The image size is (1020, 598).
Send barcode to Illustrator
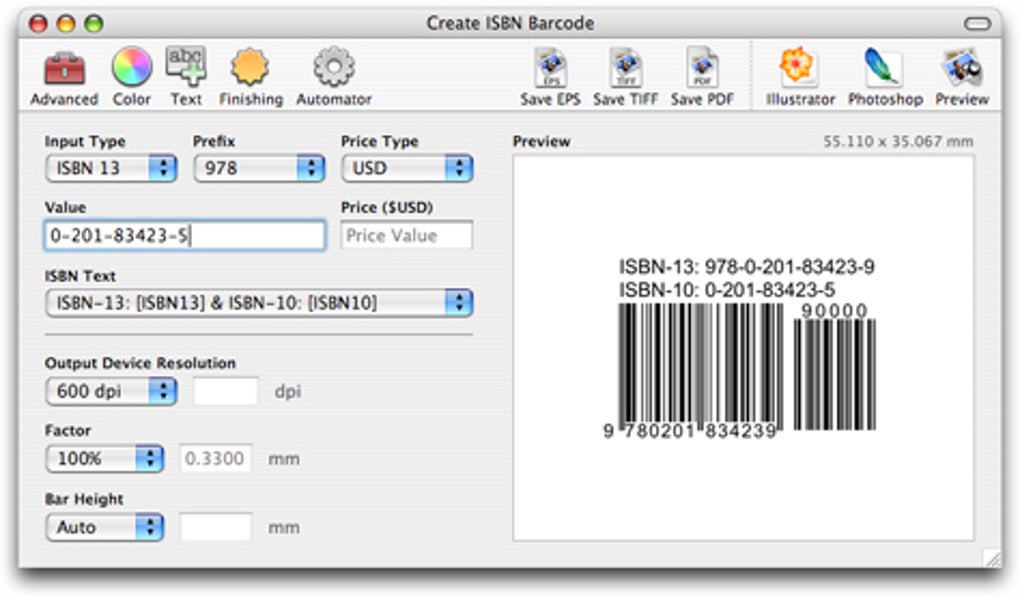(799, 77)
